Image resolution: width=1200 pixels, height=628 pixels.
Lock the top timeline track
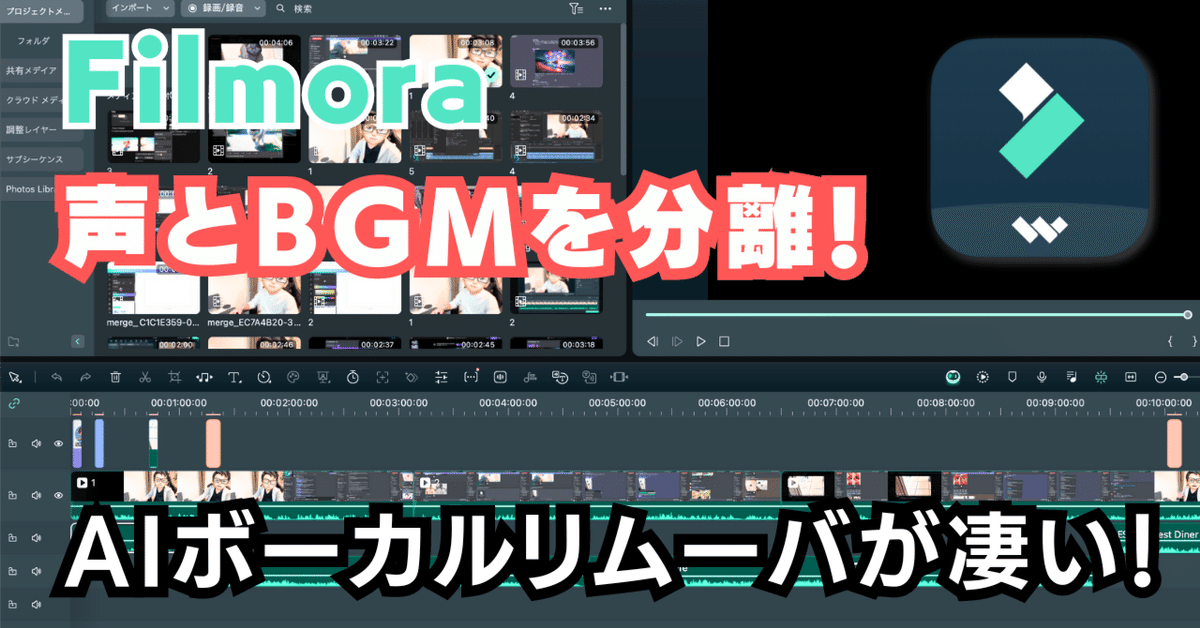point(13,443)
